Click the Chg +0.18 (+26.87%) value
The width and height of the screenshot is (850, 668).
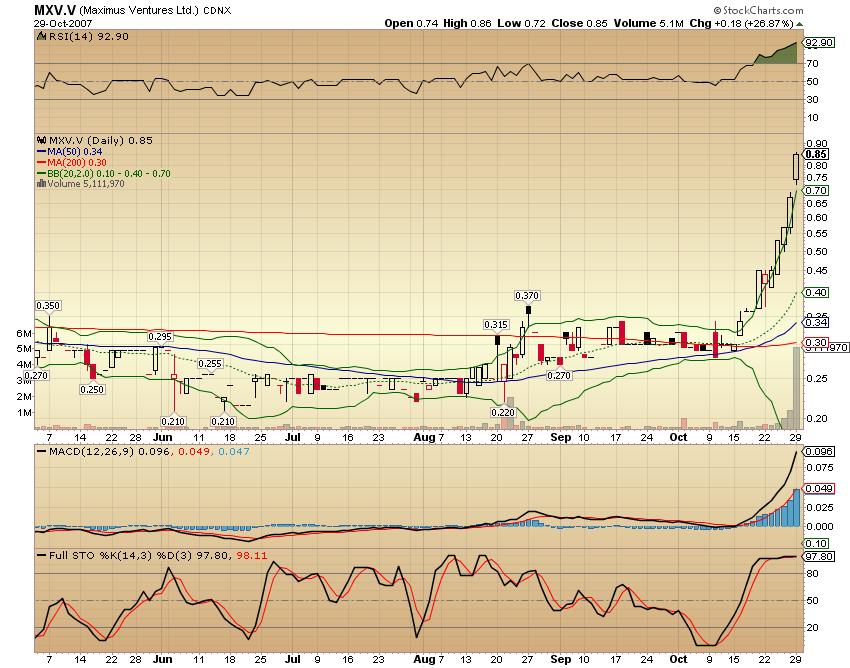[741, 23]
